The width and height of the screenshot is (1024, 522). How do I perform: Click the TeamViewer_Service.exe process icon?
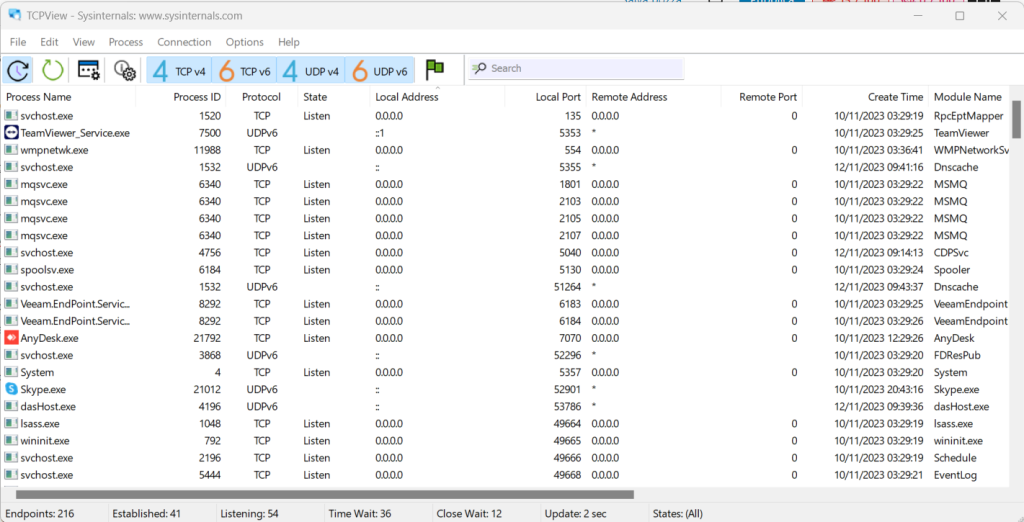click(x=11, y=133)
